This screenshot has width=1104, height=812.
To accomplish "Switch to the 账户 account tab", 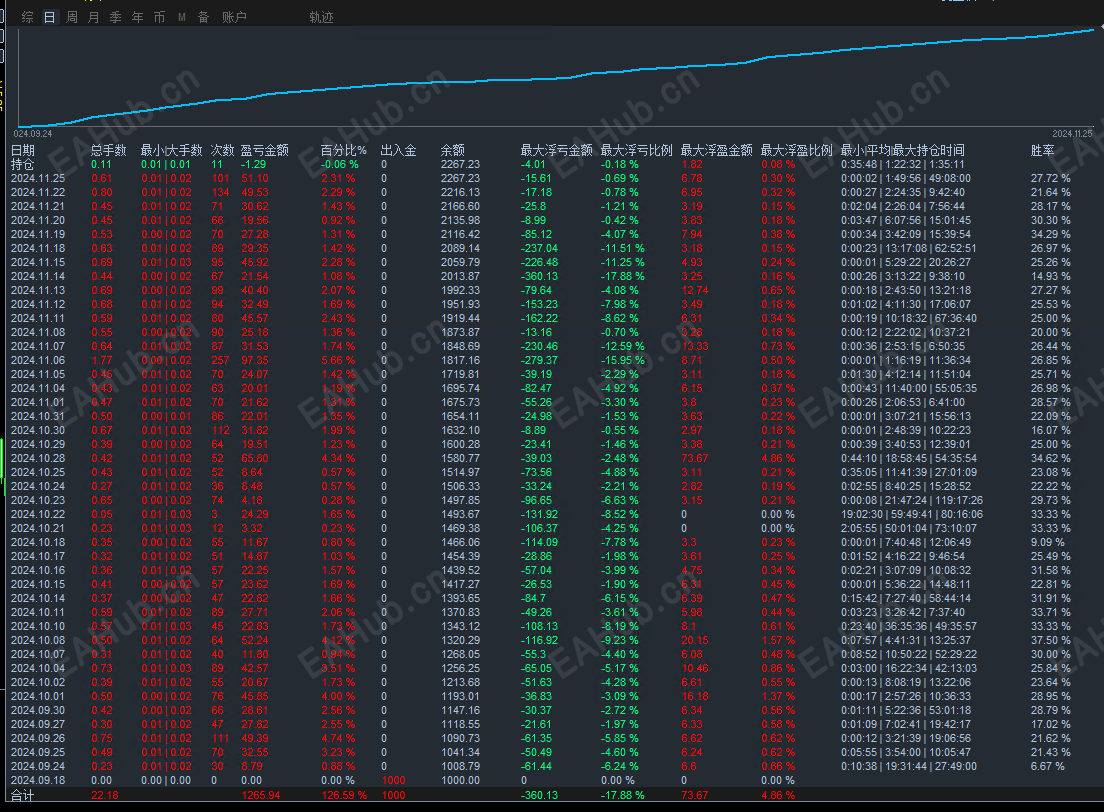I will tap(234, 17).
